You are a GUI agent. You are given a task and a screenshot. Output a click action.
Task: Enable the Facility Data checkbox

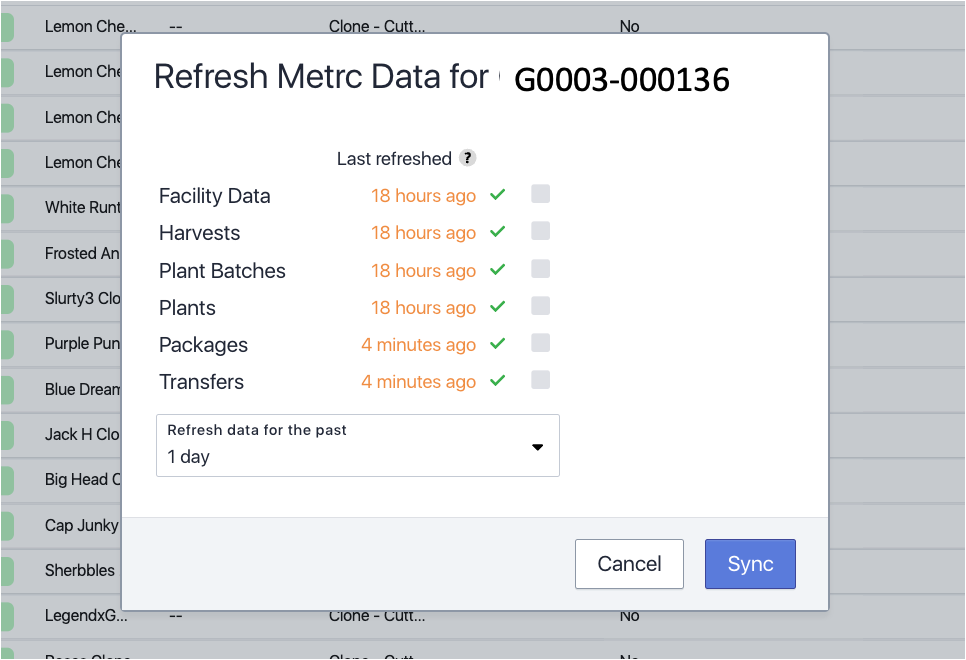pos(541,194)
